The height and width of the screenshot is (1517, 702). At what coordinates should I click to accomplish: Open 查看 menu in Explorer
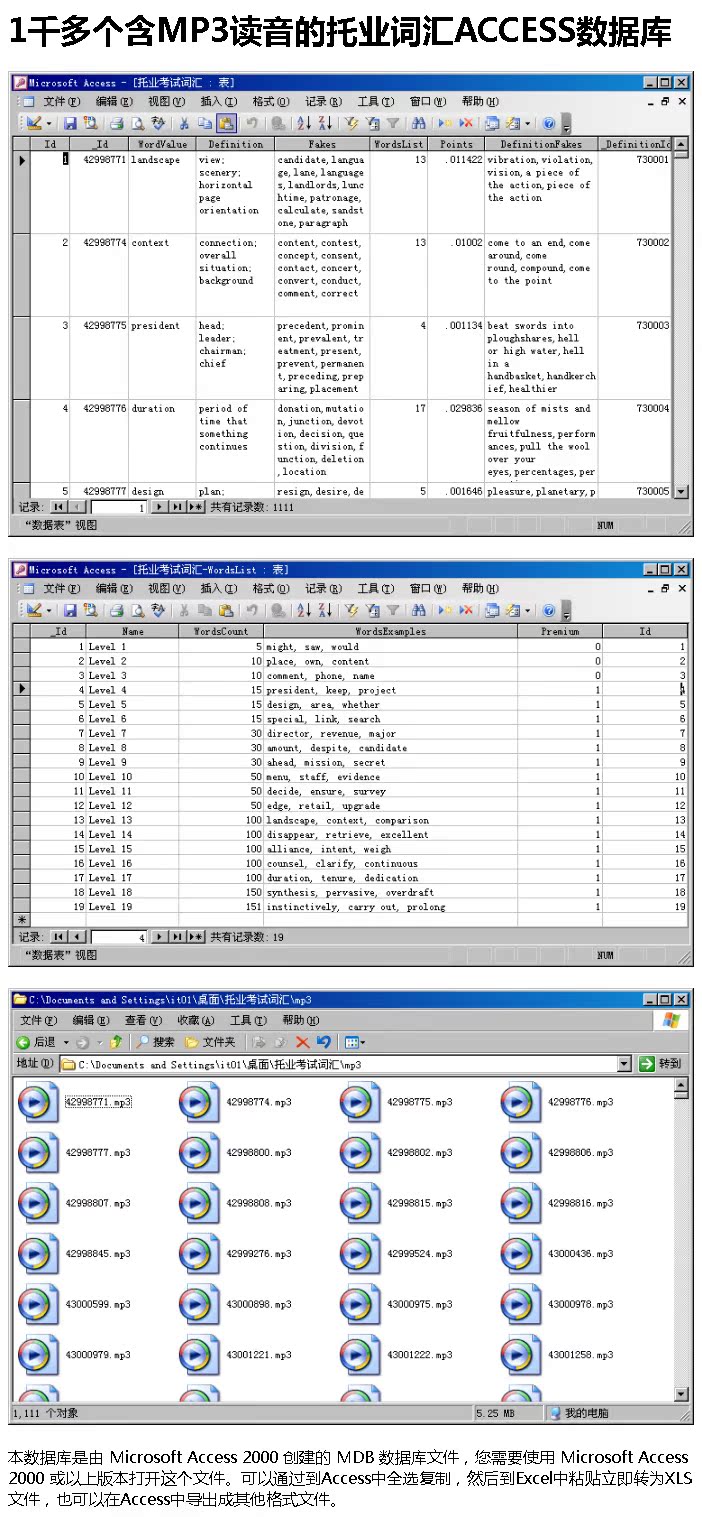click(143, 1020)
